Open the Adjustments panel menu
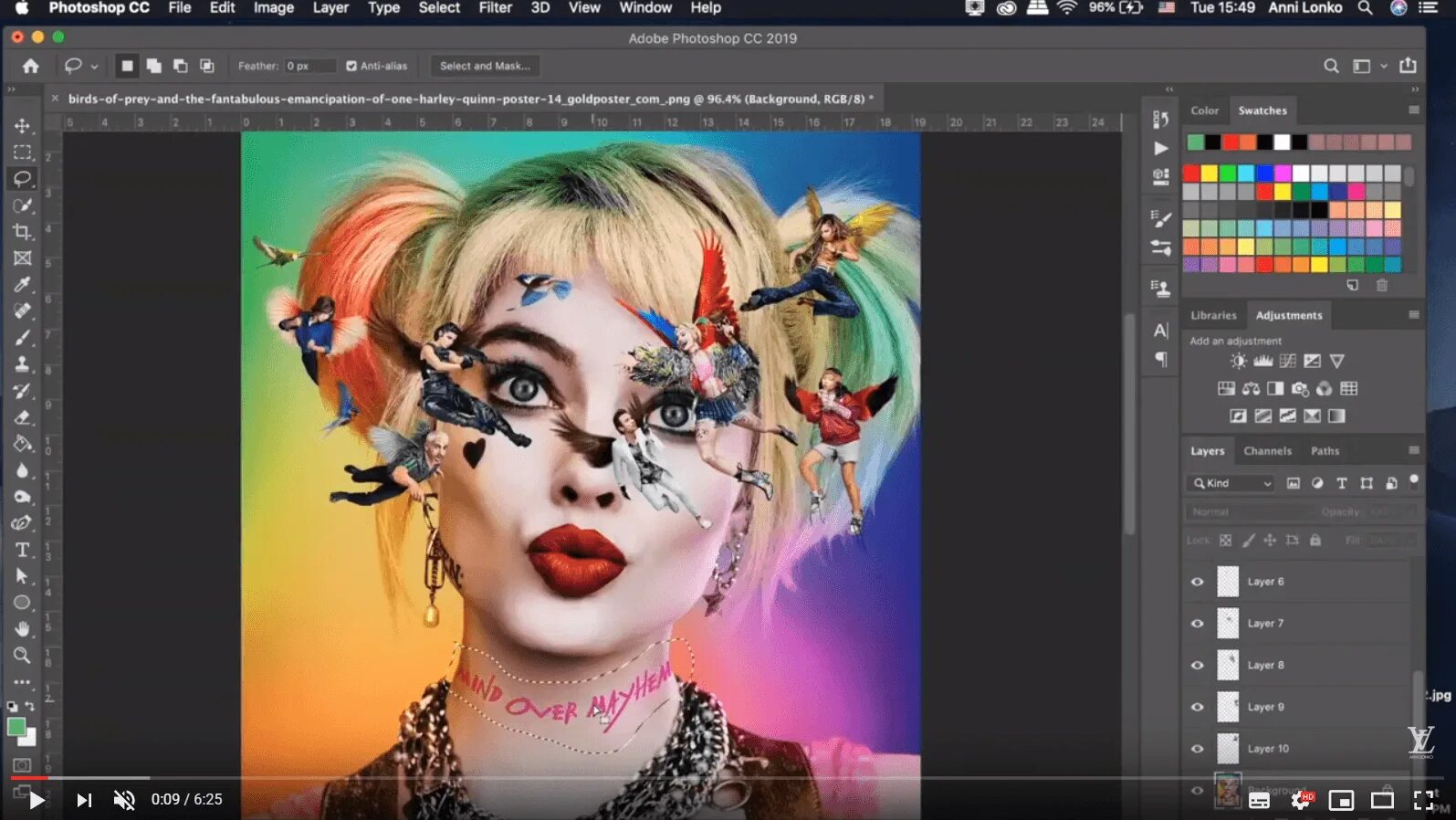This screenshot has width=1456, height=820. 1413,315
